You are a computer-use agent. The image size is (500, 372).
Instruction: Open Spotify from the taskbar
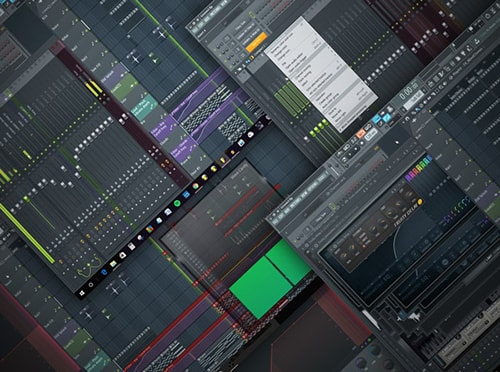coord(177,203)
